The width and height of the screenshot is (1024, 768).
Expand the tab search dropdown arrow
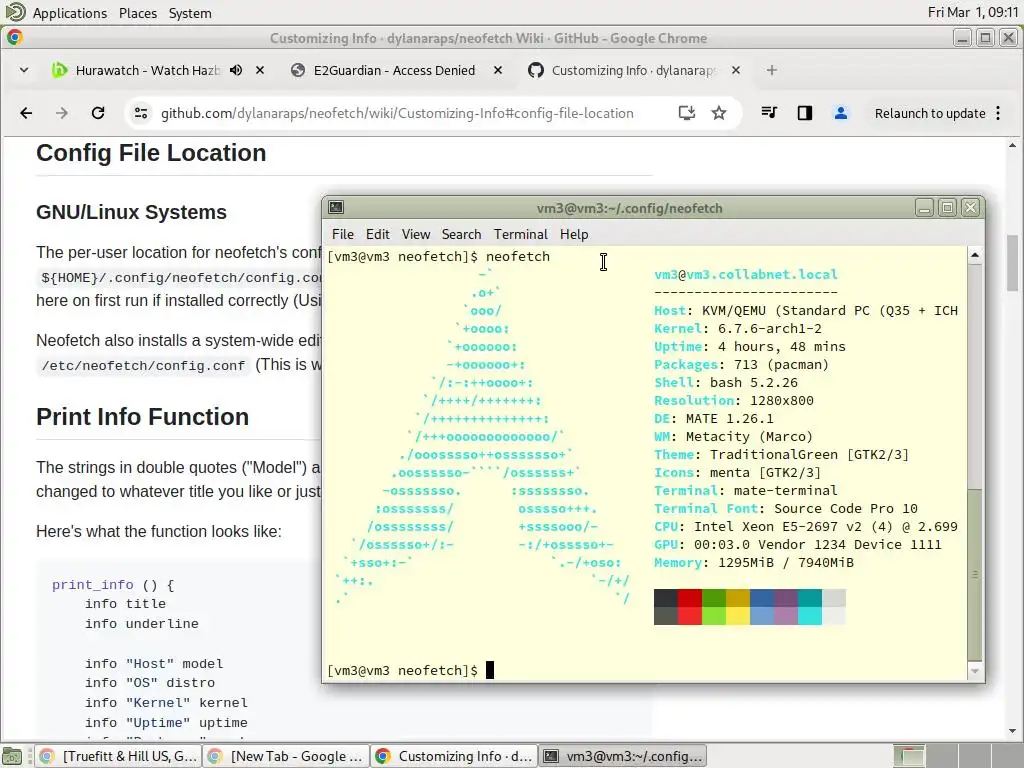coord(24,70)
